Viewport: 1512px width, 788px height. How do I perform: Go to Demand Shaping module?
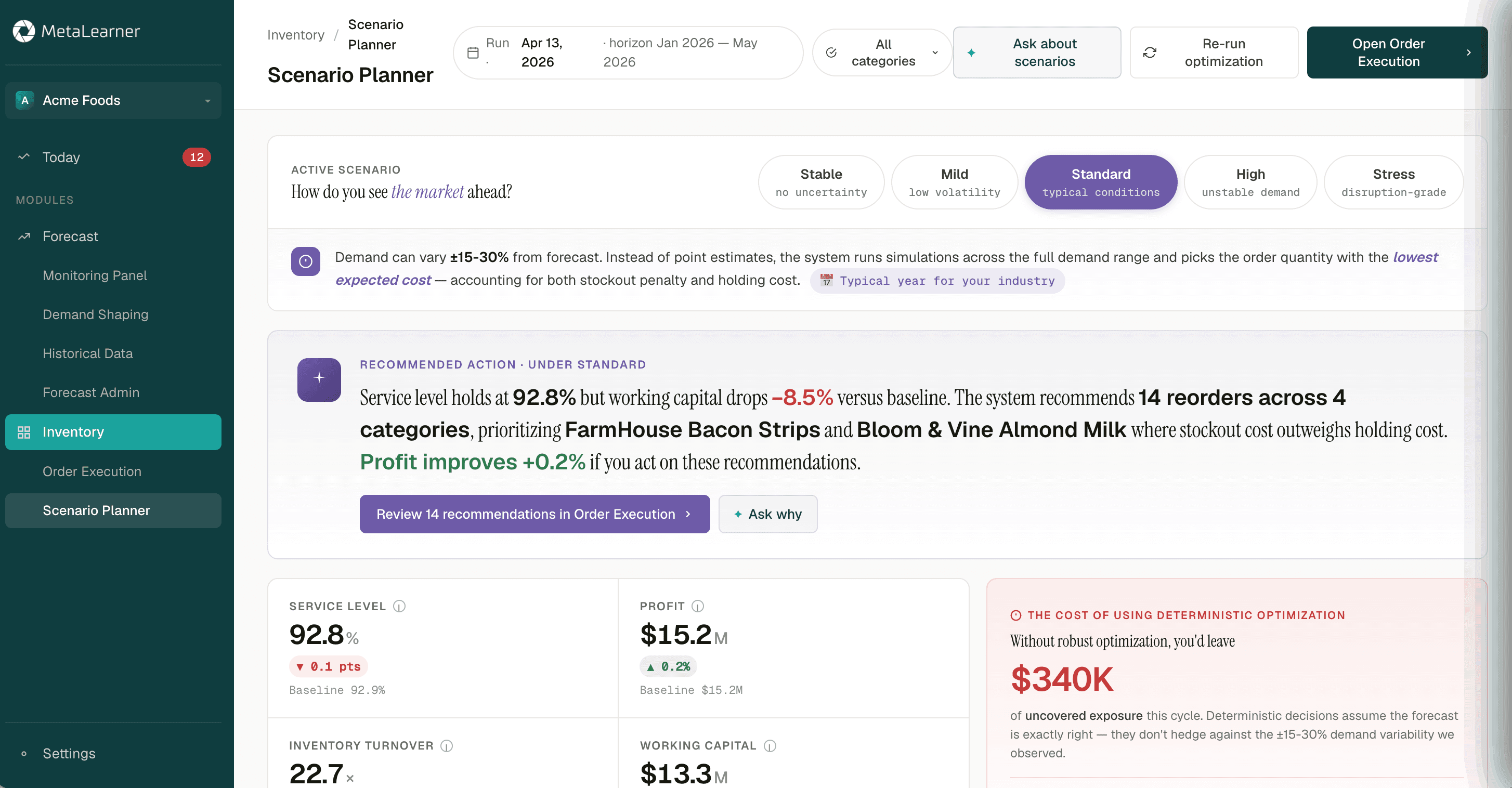tap(96, 314)
